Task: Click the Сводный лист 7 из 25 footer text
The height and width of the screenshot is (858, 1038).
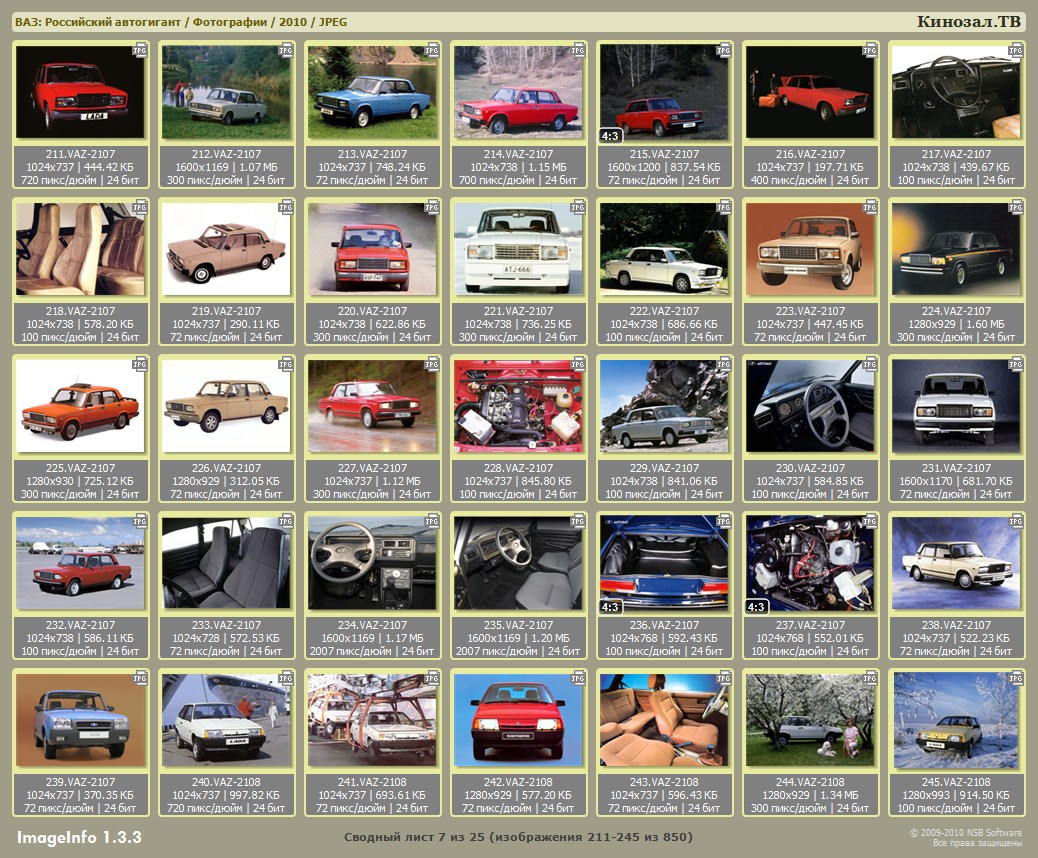Action: coord(518,836)
